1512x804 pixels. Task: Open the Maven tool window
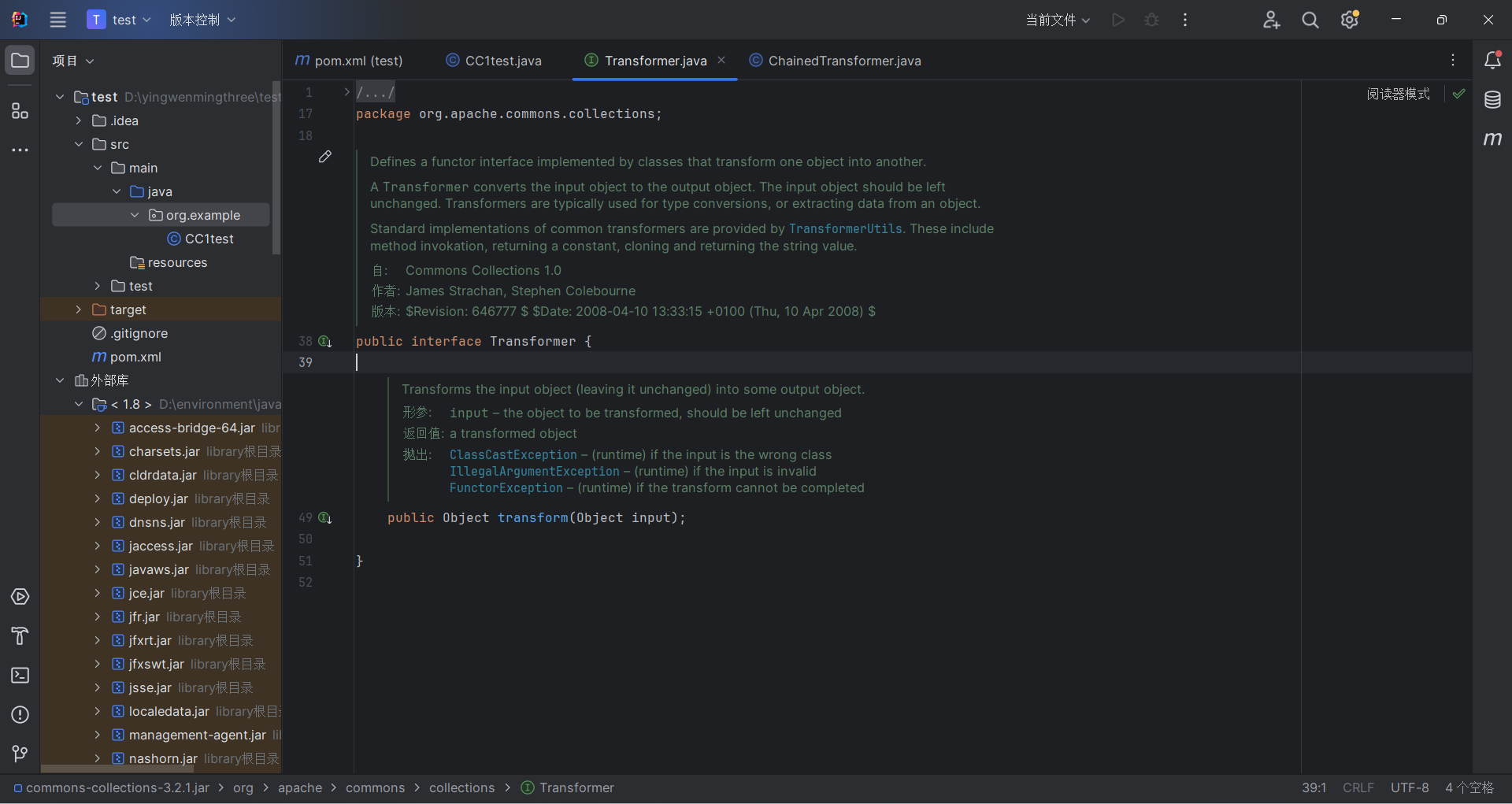1492,139
